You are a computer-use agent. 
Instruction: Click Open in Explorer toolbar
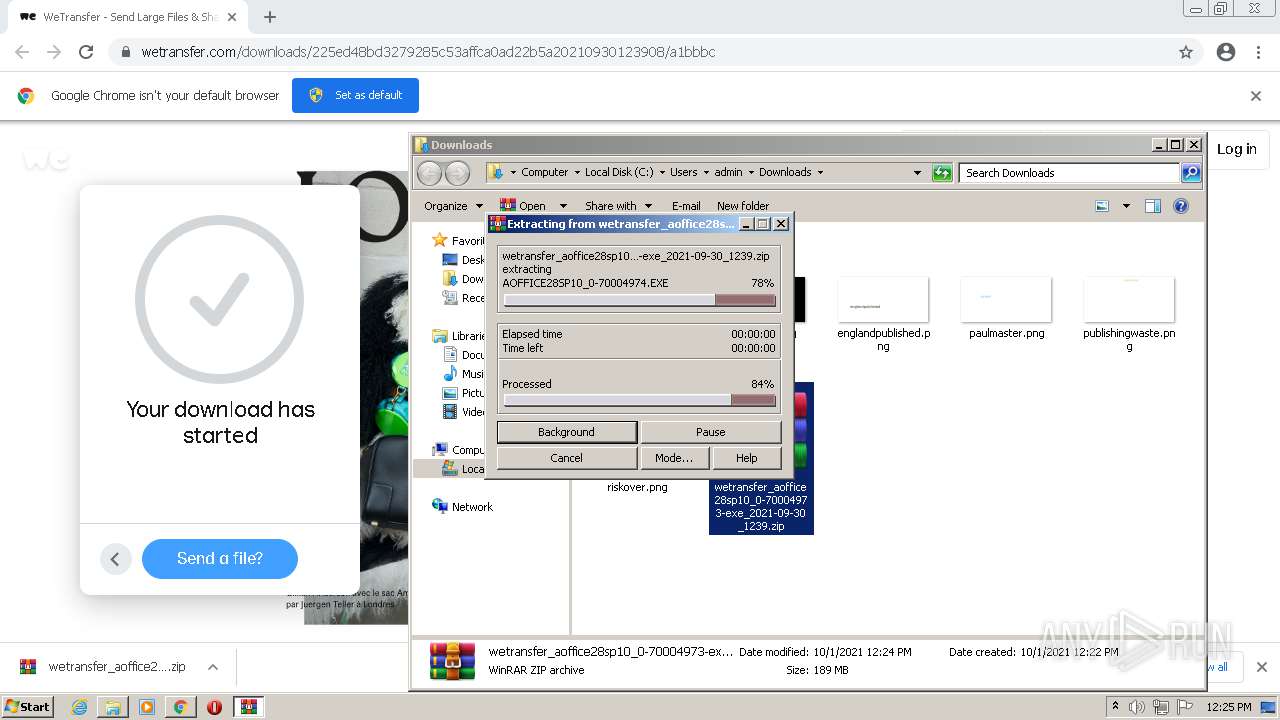(x=523, y=206)
